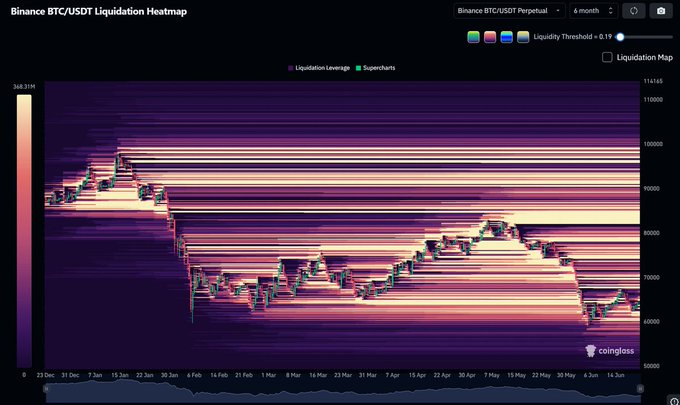Click the '14 Jun' date axis label
Screen dimensions: 680x405
[615, 375]
